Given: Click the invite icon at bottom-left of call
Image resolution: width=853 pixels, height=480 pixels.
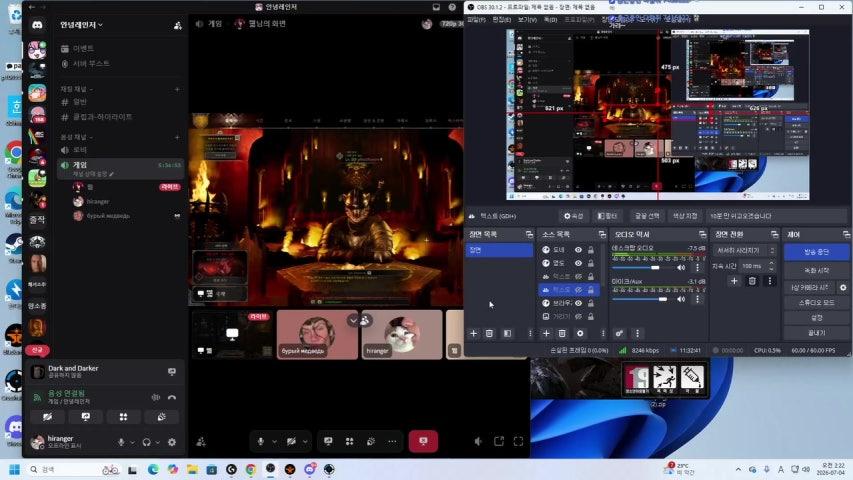Looking at the screenshot, I should [x=201, y=442].
